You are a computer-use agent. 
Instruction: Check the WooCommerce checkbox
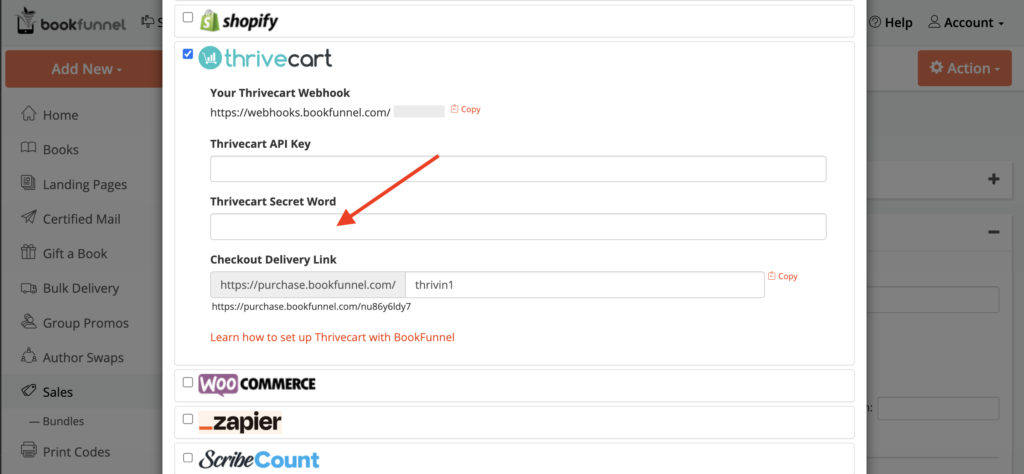[x=188, y=382]
